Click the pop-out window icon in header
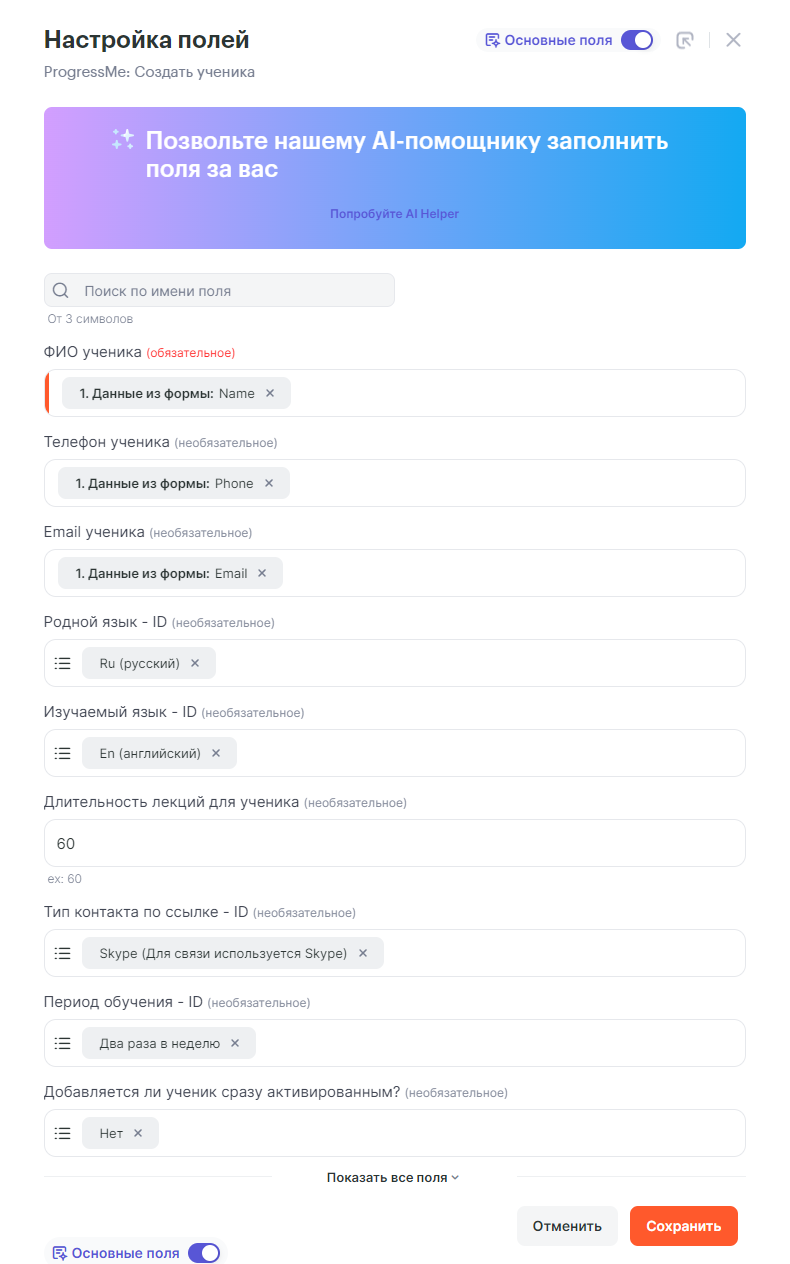Viewport: 790px width, 1264px height. point(685,40)
